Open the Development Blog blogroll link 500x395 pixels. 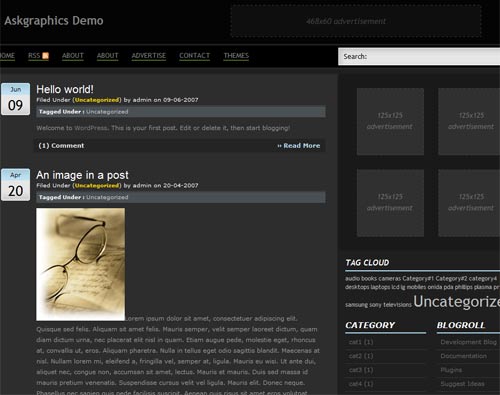click(x=469, y=342)
